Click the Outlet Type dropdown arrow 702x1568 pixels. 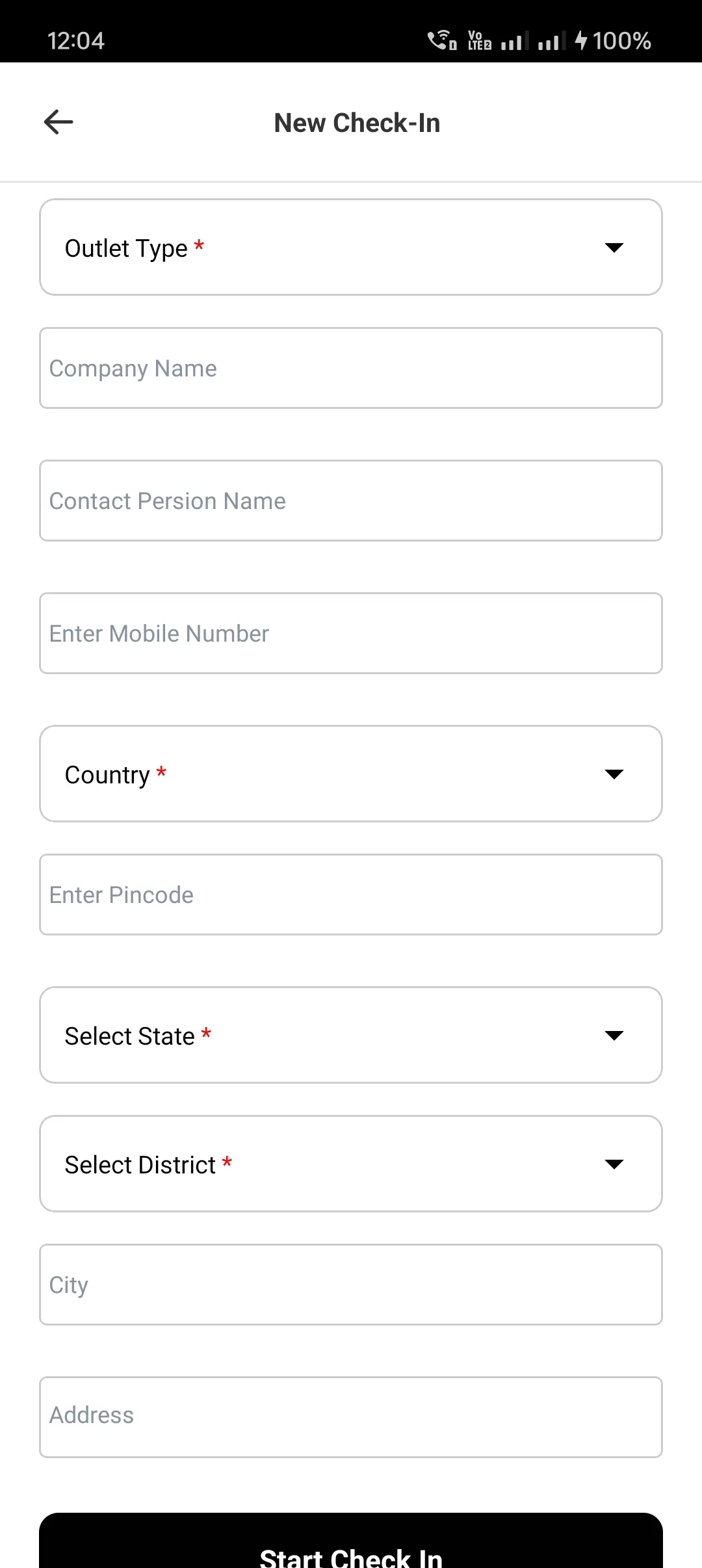(614, 248)
